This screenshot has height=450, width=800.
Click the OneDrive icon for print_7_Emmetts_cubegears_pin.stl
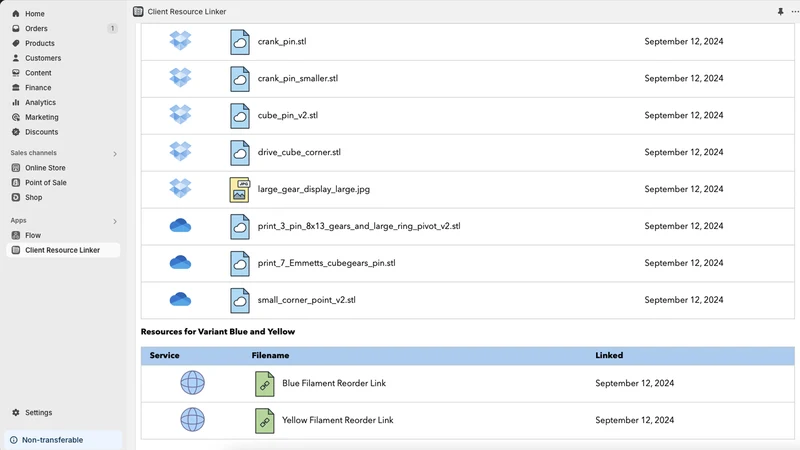click(180, 262)
